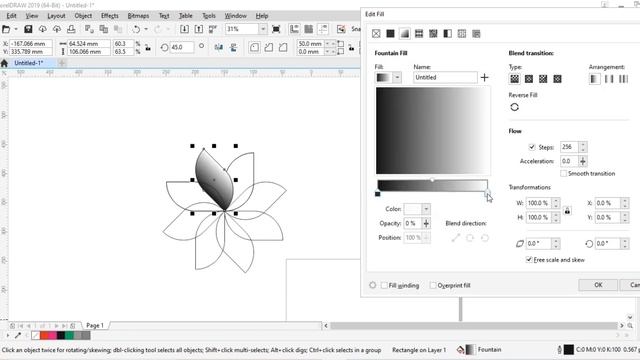The height and width of the screenshot is (360, 640).
Task: Expand the Undo history dropdown arrow
Action: [x=146, y=29]
